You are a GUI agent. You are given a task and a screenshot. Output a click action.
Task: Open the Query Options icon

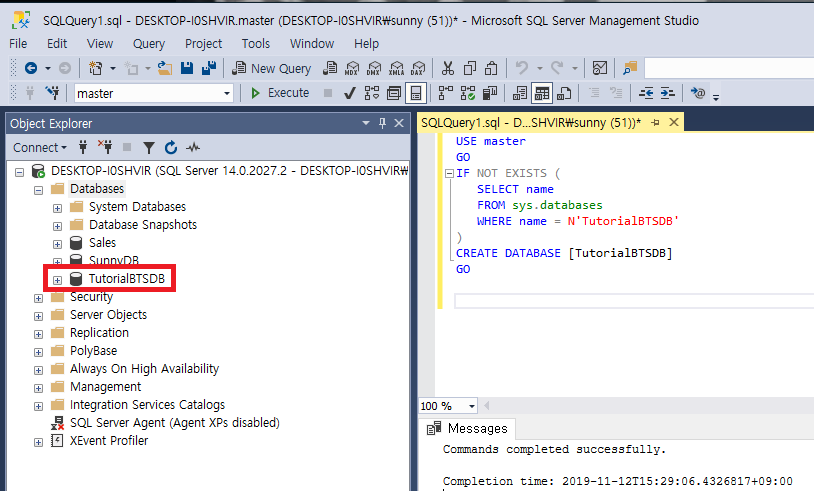pos(394,93)
